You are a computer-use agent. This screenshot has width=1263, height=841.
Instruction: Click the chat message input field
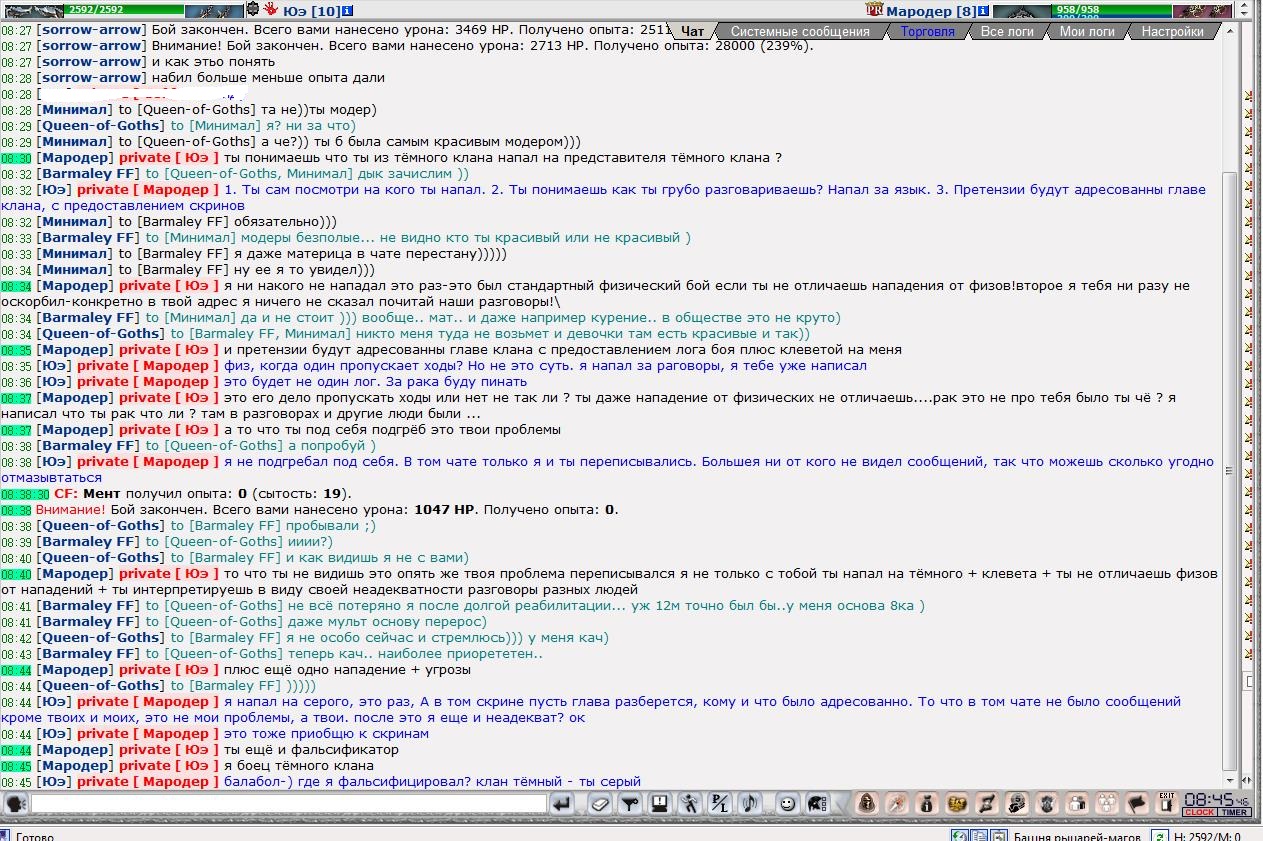point(289,804)
